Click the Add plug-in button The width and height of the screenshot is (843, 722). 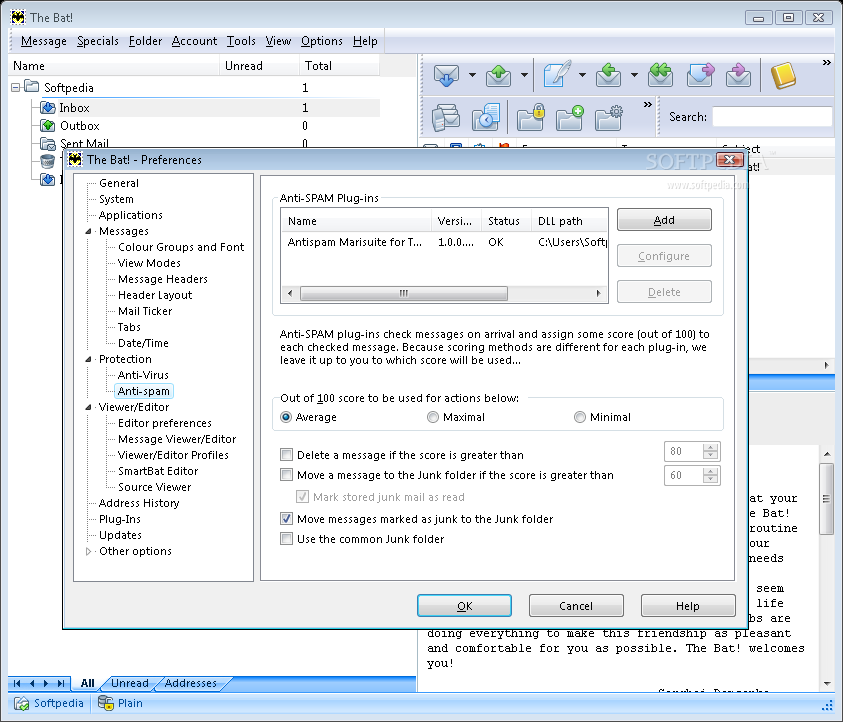click(664, 220)
